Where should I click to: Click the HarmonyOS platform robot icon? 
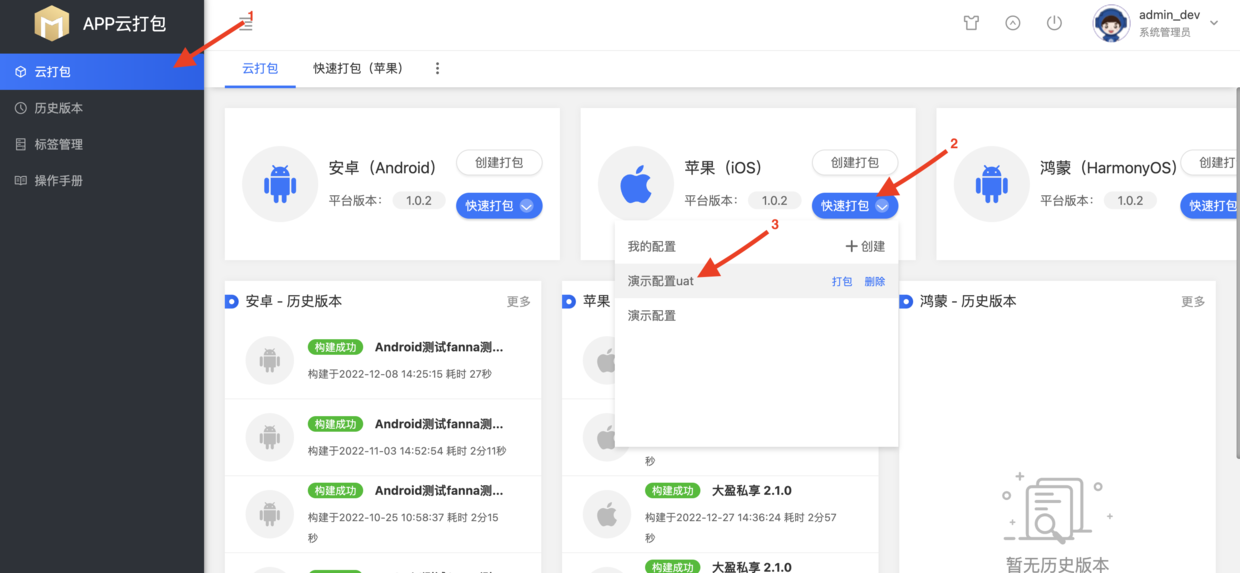[x=991, y=184]
